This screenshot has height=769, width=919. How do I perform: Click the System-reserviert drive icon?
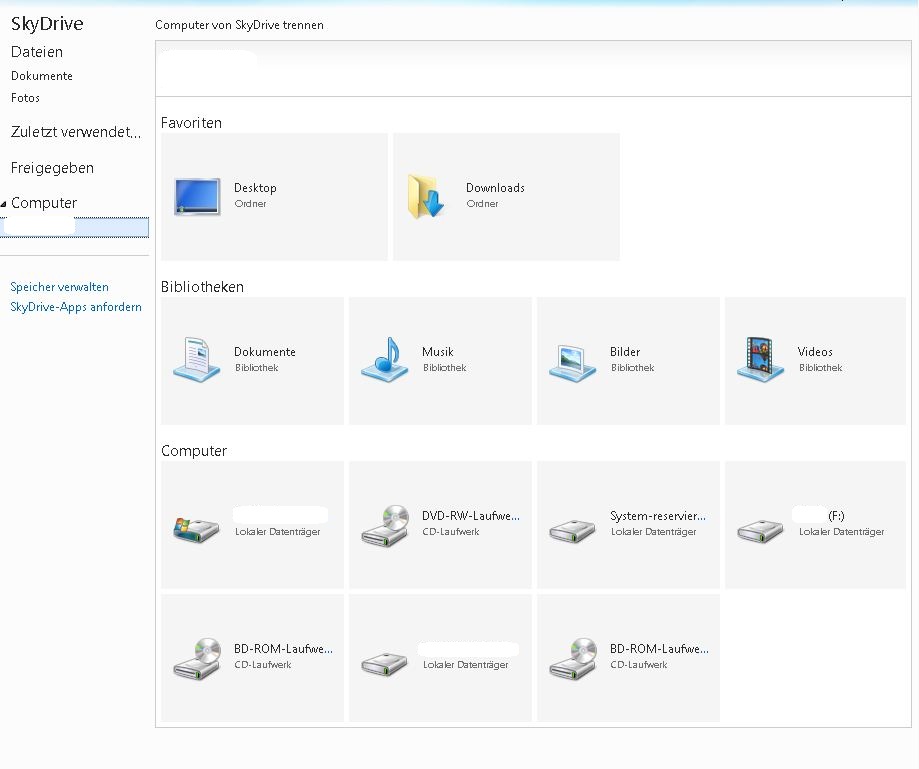[572, 532]
